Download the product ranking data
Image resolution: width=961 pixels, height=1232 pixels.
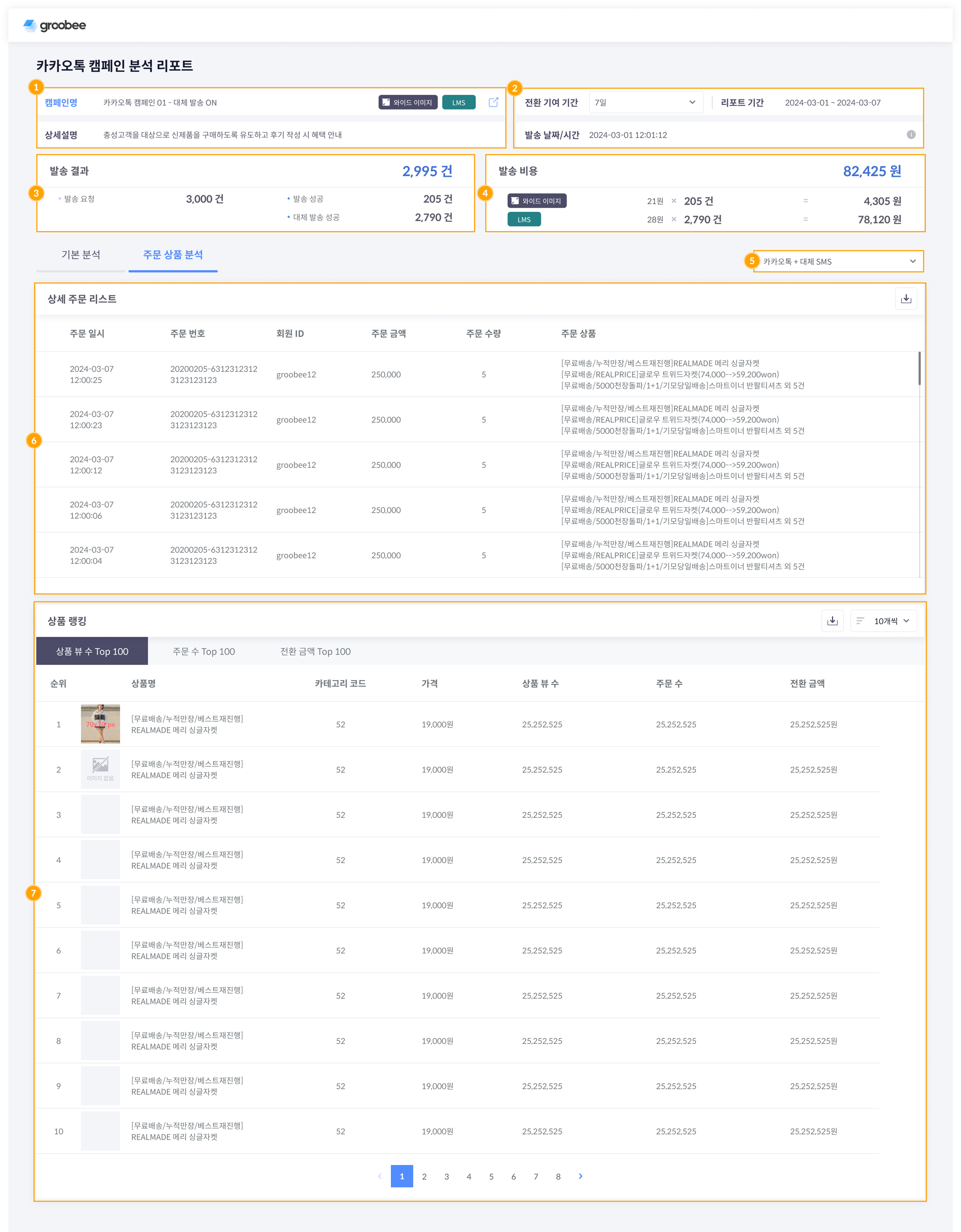(832, 621)
